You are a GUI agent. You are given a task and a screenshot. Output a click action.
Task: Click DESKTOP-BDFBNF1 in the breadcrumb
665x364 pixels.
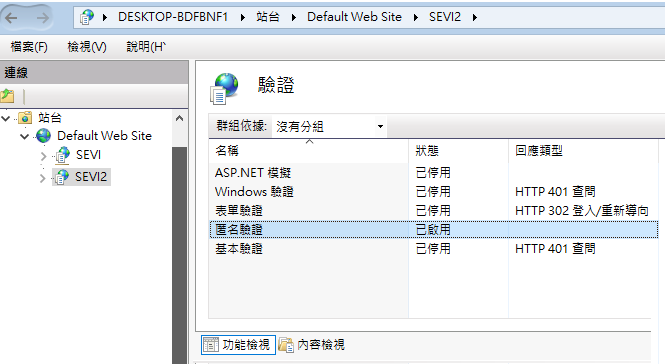[x=173, y=17]
